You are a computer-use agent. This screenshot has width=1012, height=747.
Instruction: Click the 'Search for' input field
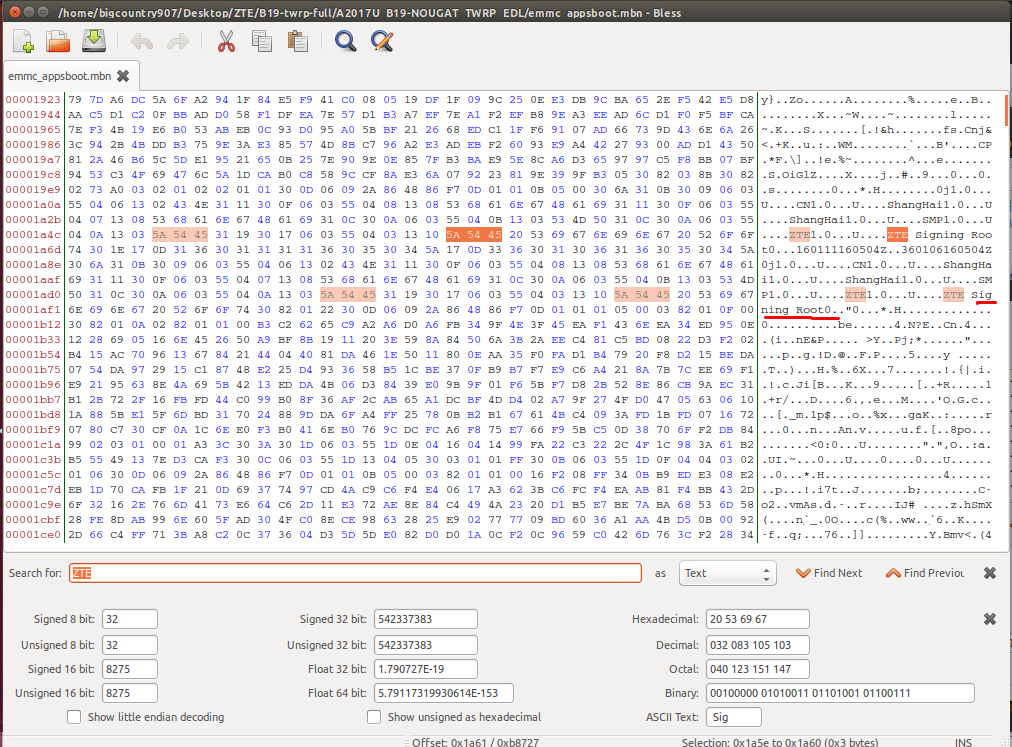pos(355,573)
